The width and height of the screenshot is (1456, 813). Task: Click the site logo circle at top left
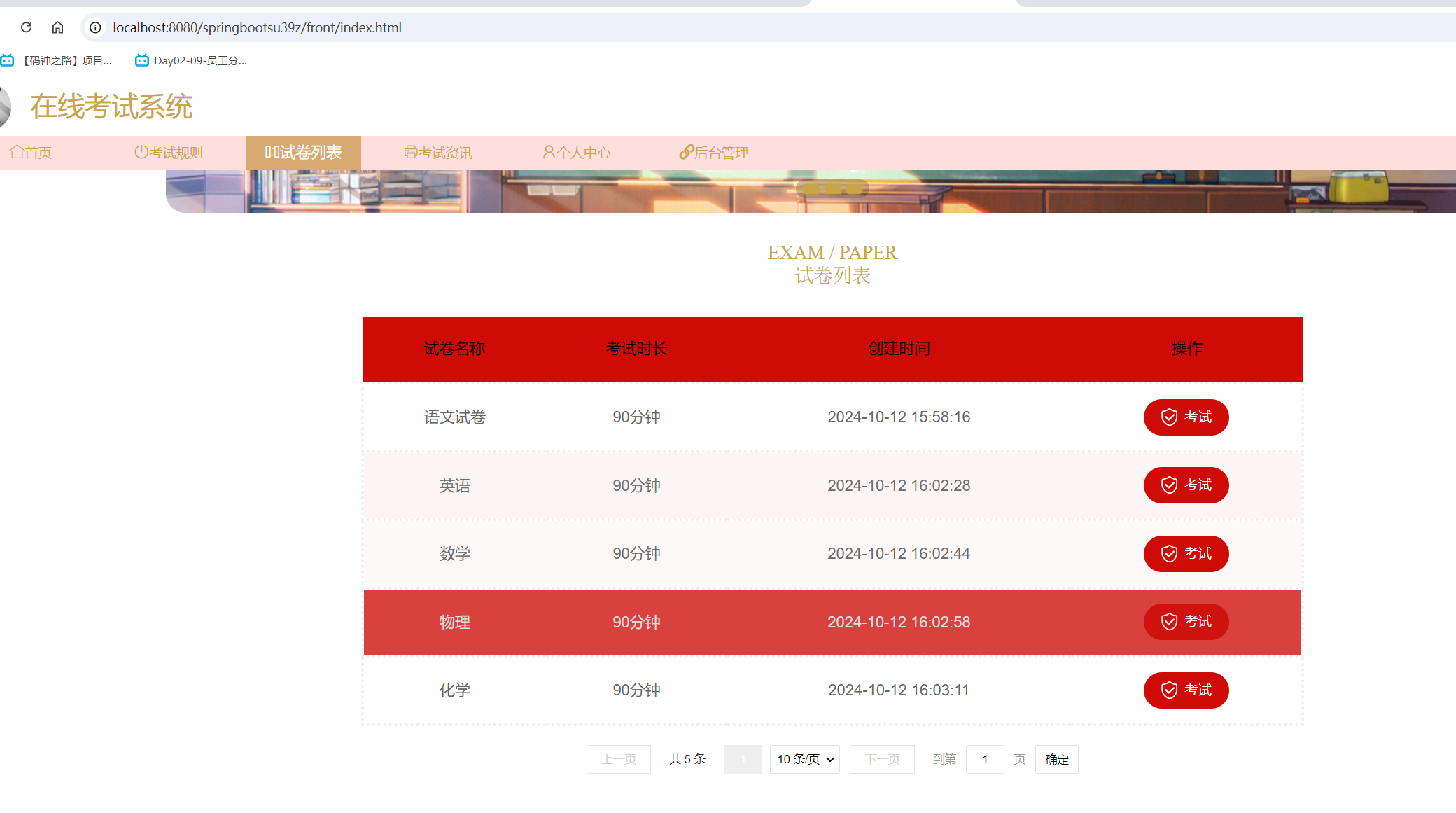(6, 106)
